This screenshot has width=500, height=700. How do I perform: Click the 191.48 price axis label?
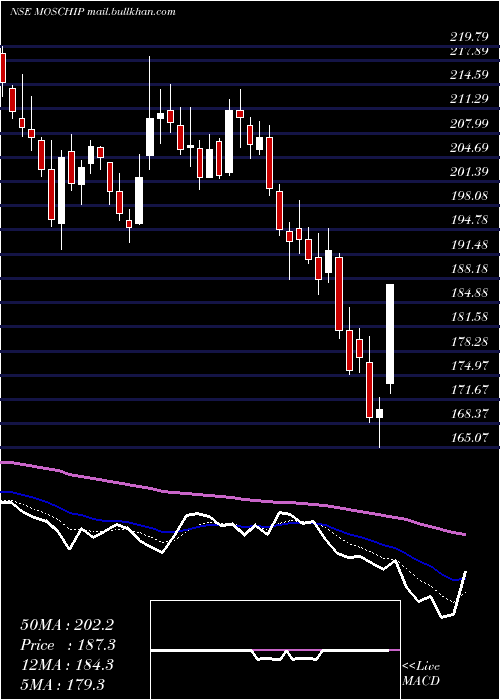point(469,244)
